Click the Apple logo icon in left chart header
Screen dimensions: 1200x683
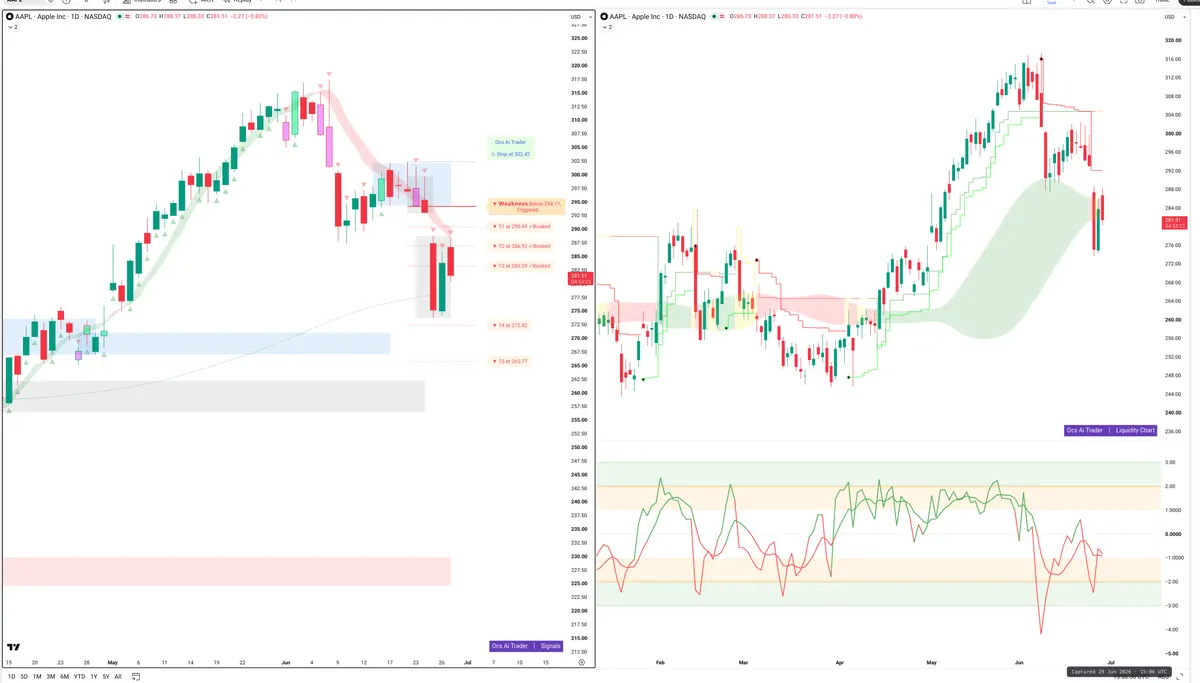(x=10, y=17)
